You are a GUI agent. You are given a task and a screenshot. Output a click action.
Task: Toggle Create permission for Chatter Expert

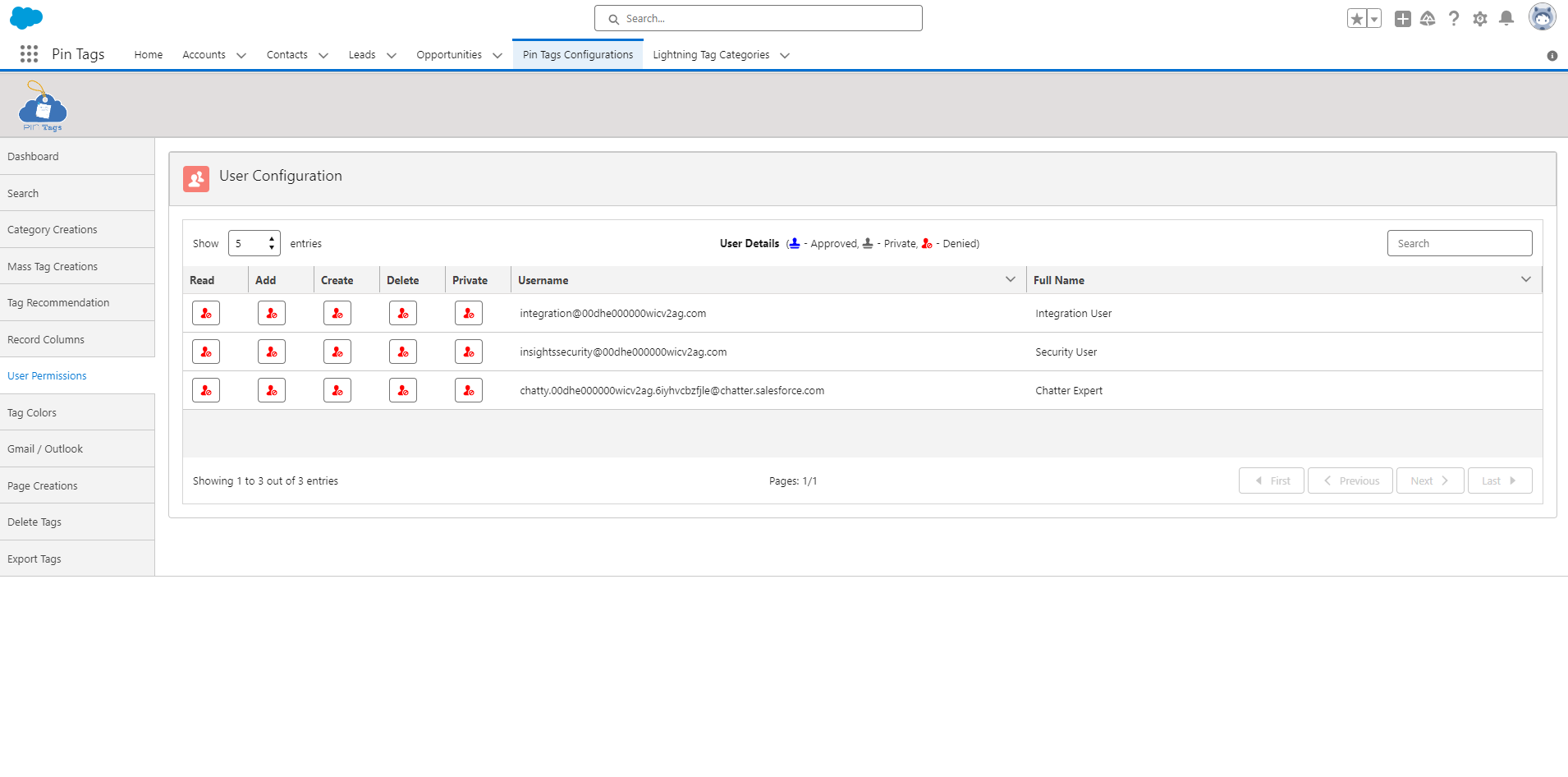(337, 390)
